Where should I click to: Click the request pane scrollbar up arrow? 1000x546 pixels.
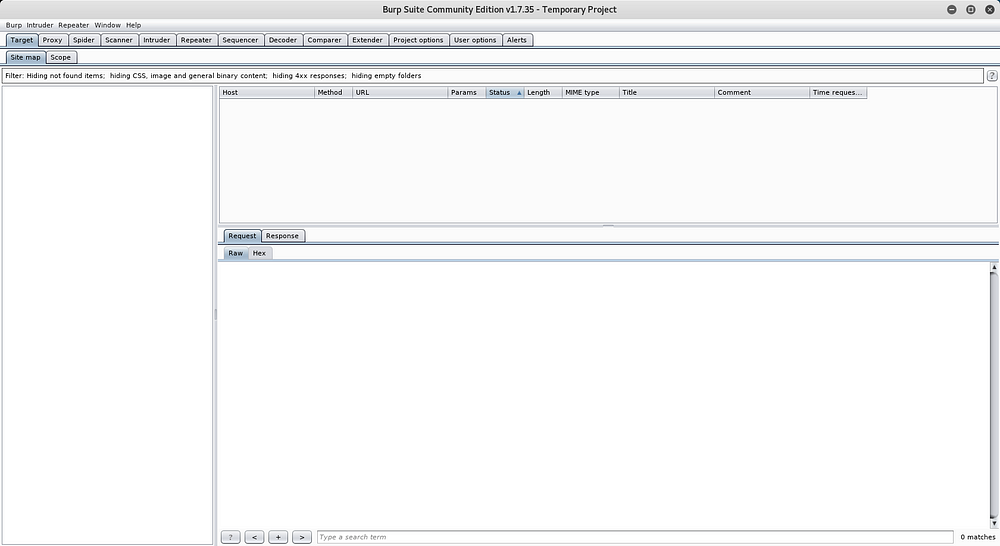click(994, 267)
